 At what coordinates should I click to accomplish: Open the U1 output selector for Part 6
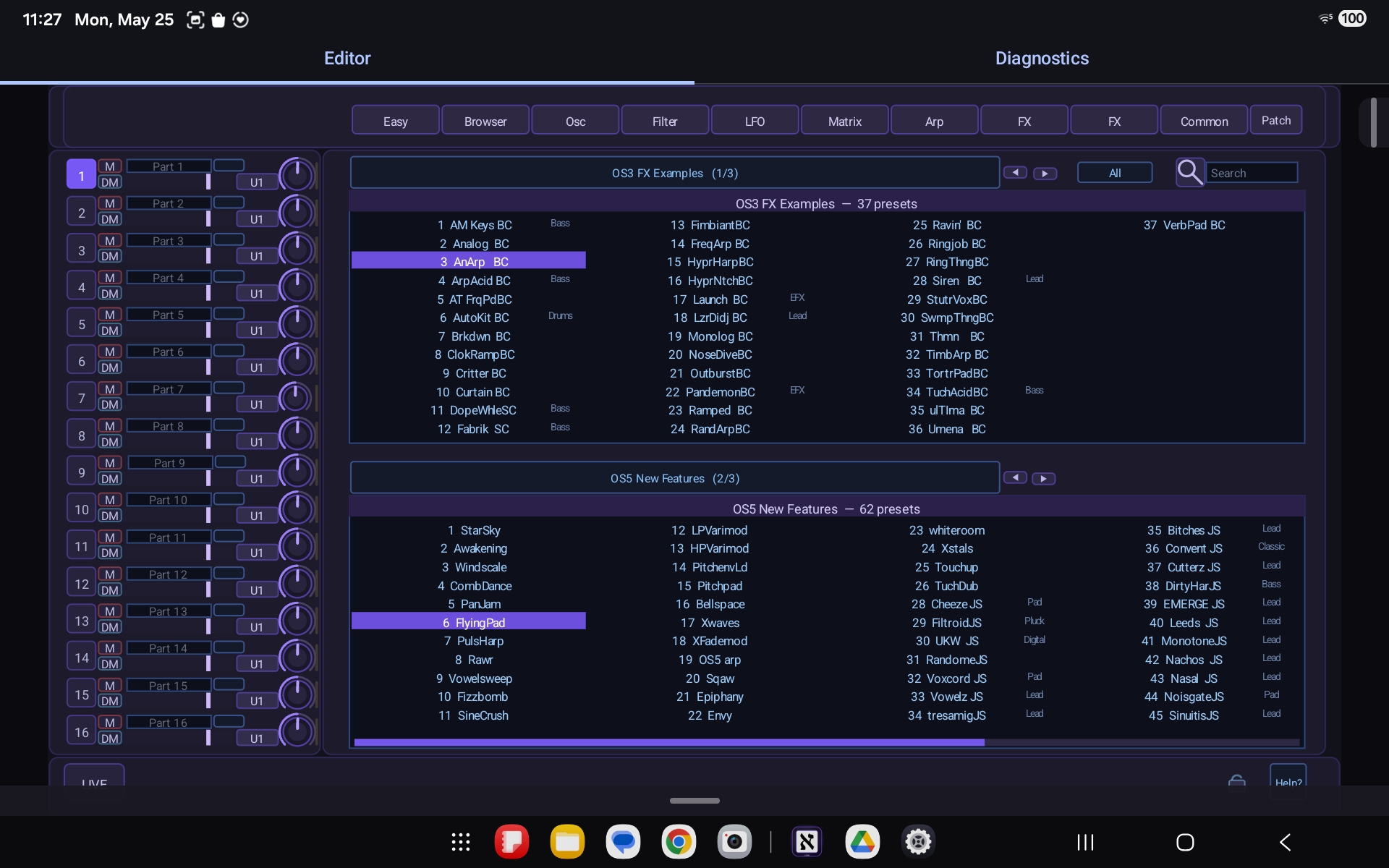(x=256, y=367)
